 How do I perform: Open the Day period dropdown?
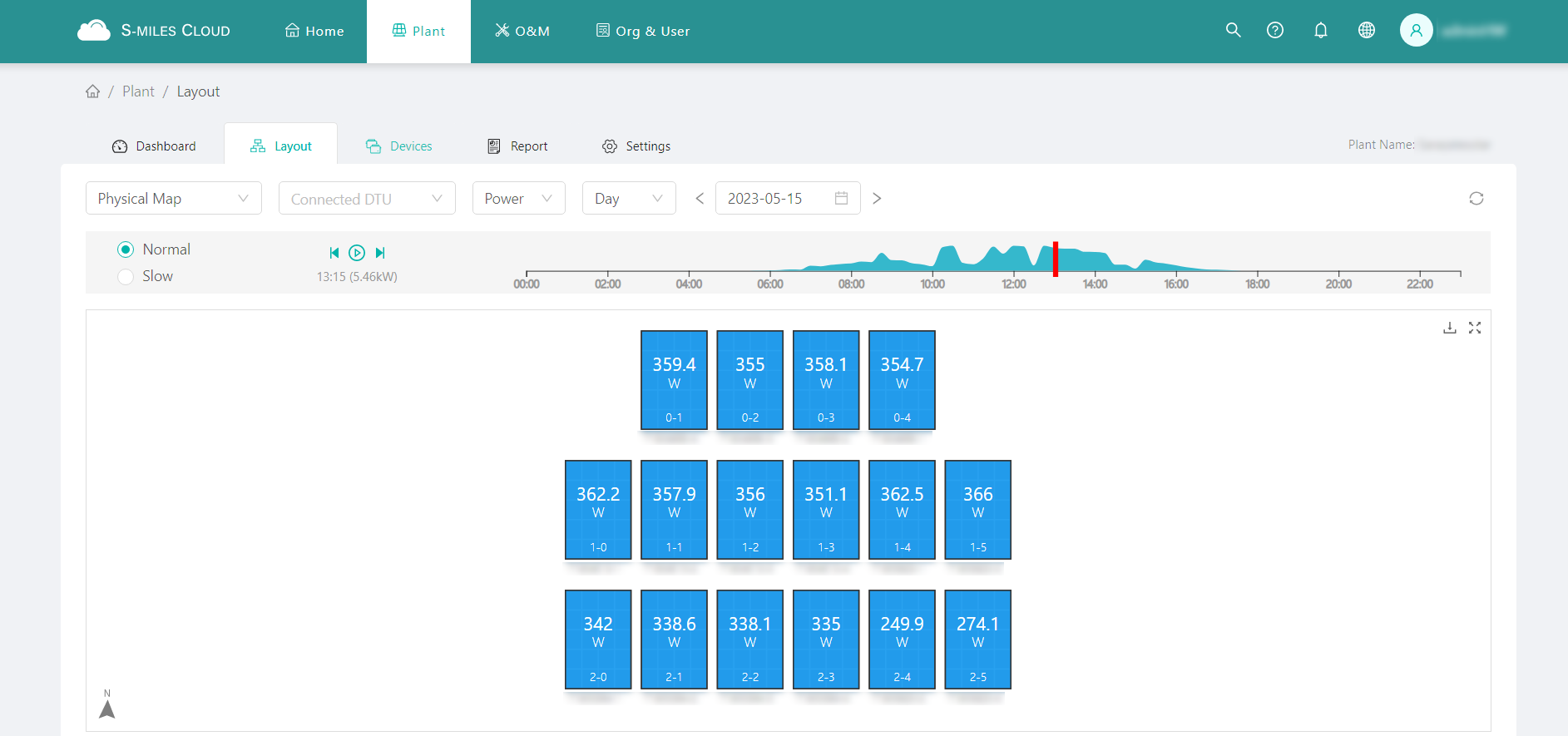[x=628, y=199]
